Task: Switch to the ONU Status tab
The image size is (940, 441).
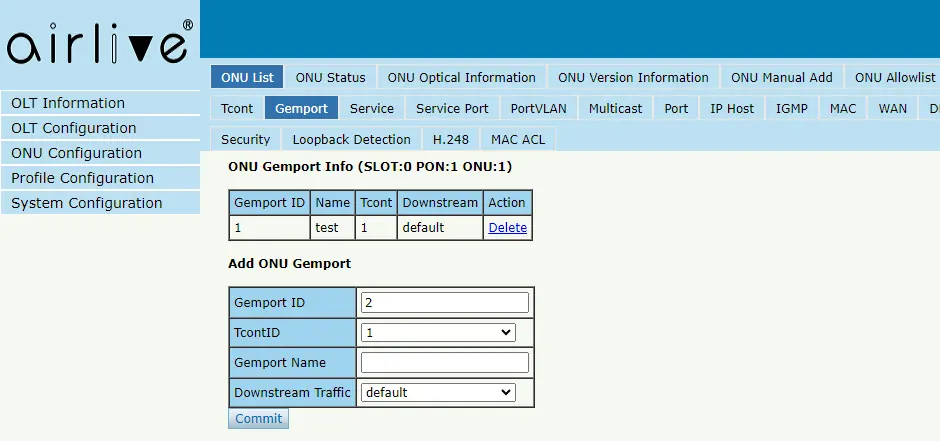Action: pyautogui.click(x=330, y=77)
